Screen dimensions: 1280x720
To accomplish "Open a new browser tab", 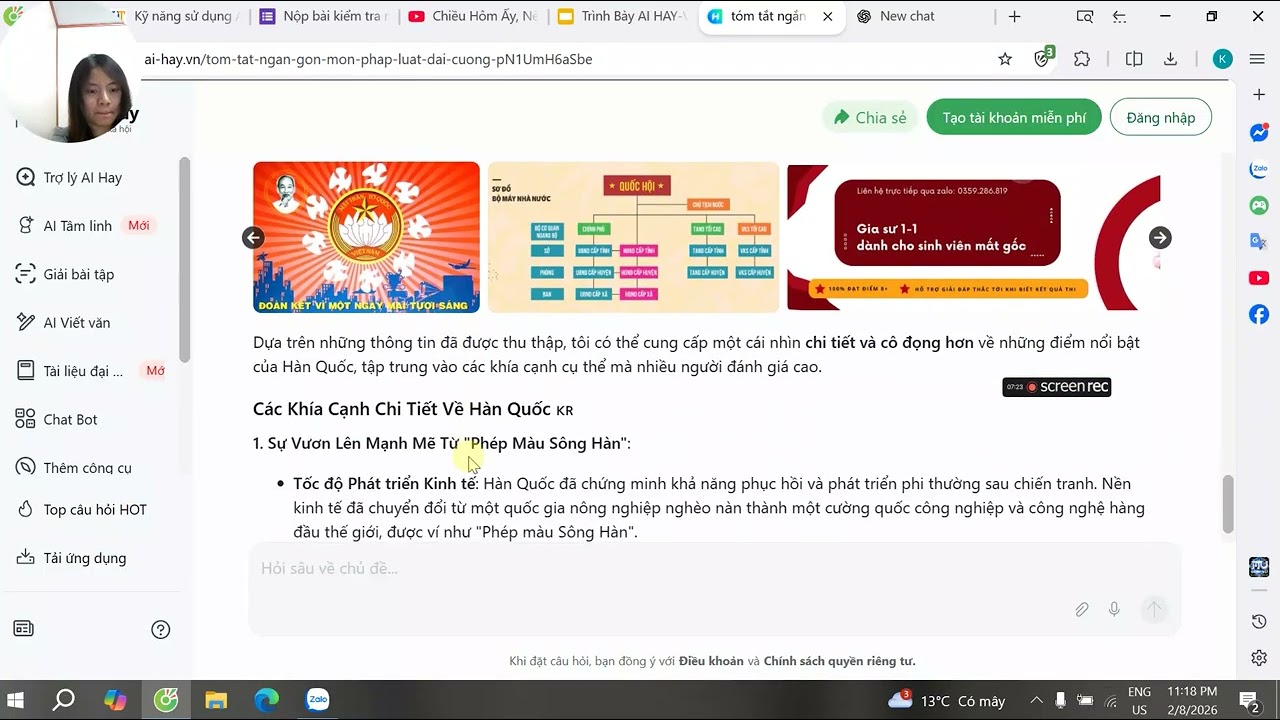I will click(1014, 16).
